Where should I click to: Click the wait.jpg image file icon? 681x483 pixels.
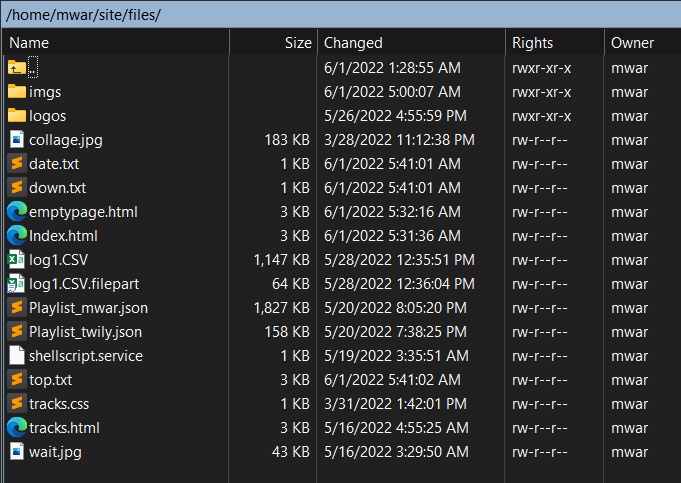16,451
